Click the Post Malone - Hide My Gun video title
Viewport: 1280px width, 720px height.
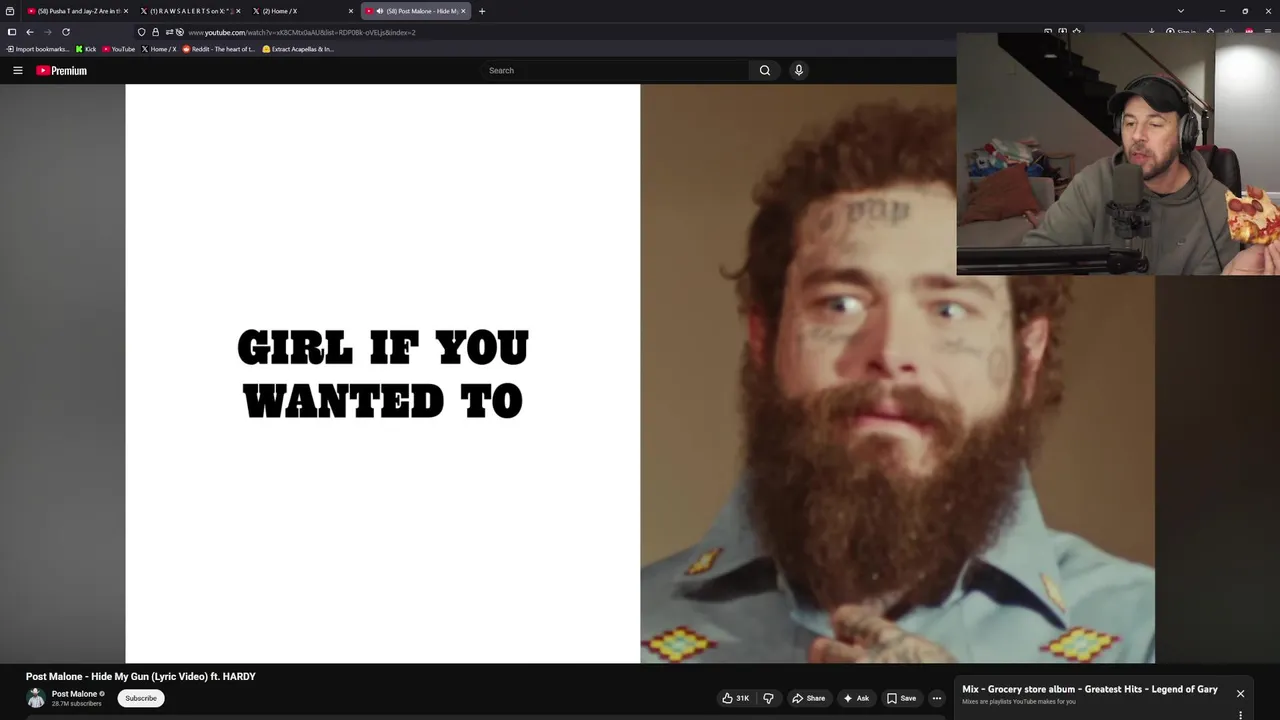(141, 677)
